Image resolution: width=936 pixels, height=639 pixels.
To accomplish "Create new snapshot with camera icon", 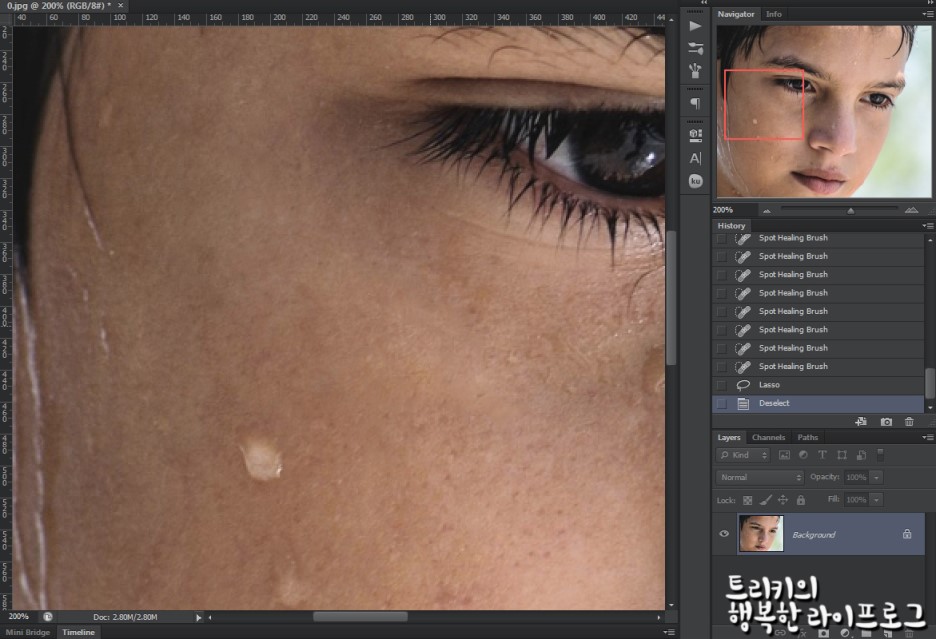I will [x=886, y=422].
